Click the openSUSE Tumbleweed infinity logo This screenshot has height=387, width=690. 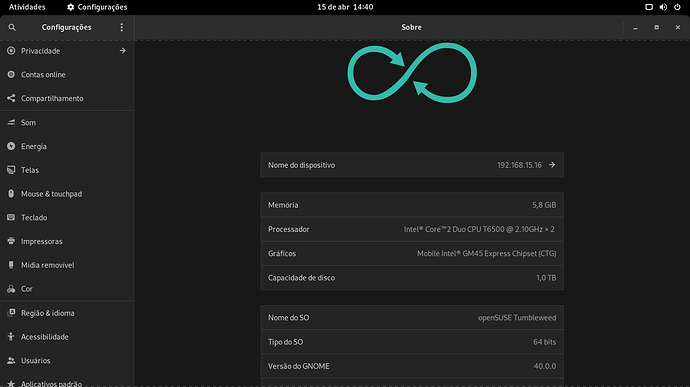click(x=412, y=73)
